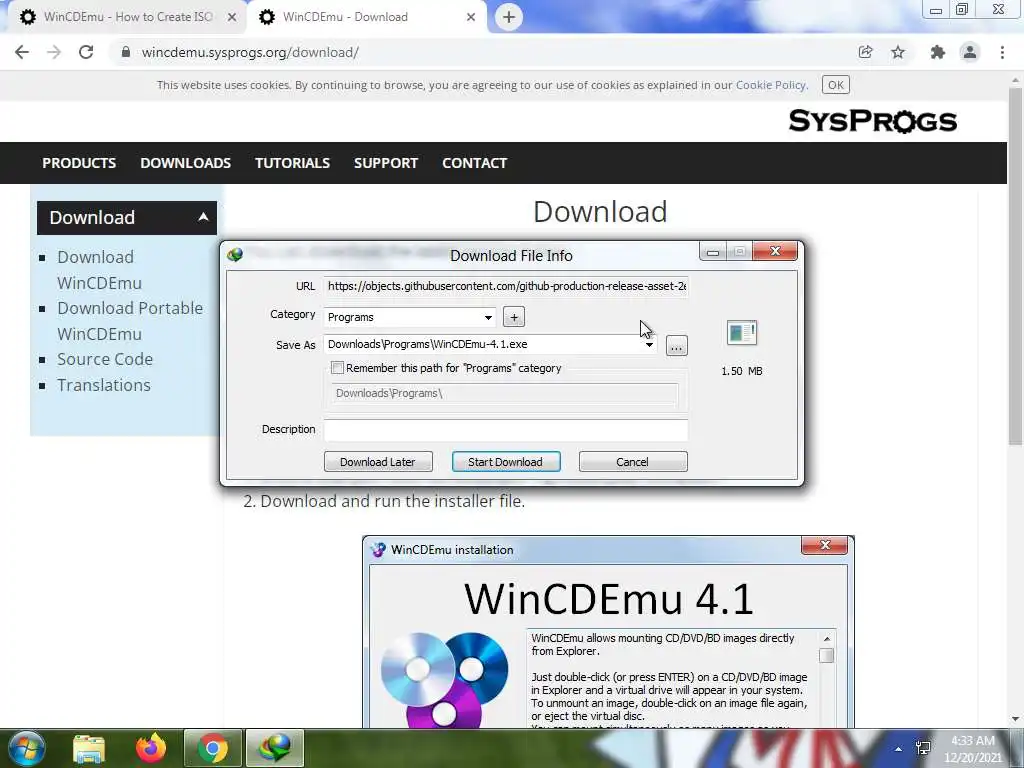This screenshot has width=1024, height=768.
Task: Open Internet Download Manager from the taskbar
Action: coord(275,748)
